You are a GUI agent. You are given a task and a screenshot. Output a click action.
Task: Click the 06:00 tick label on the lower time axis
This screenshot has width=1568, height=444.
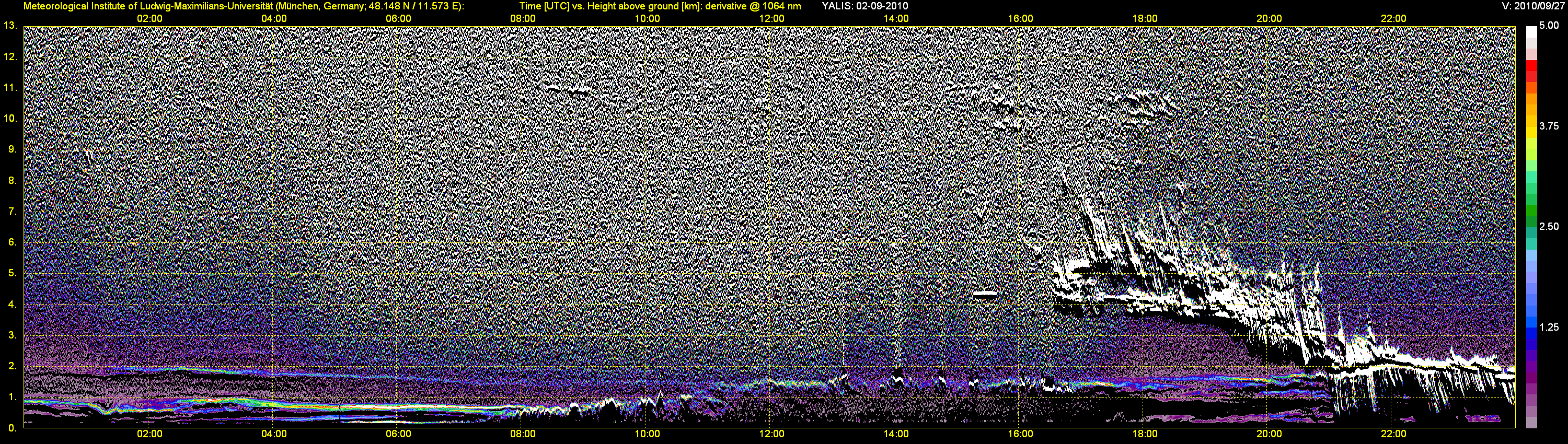tap(398, 434)
